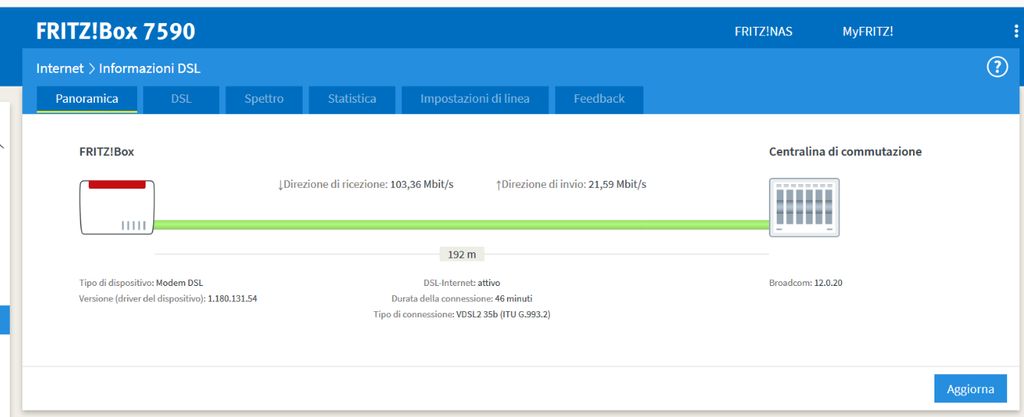Viewport: 1024px width, 417px height.
Task: Click the FRITZ!Box router illustration
Action: tap(118, 208)
